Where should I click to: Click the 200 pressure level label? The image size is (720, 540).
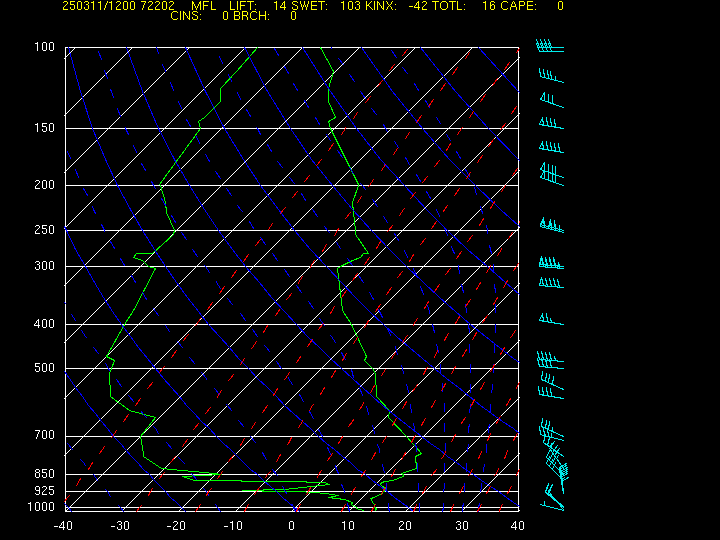(45, 185)
